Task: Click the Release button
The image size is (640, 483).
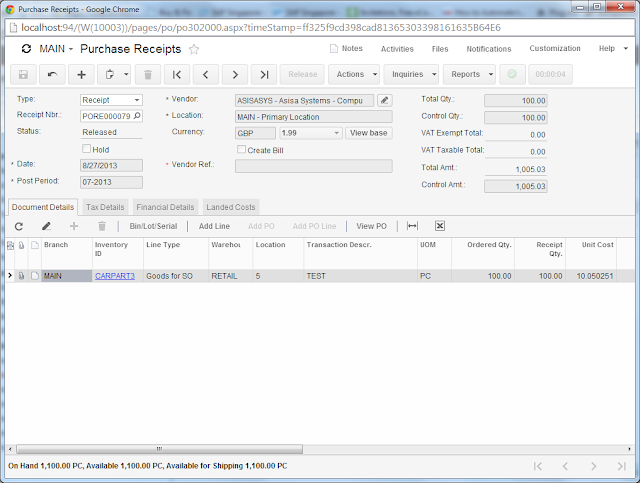Action: click(x=302, y=74)
